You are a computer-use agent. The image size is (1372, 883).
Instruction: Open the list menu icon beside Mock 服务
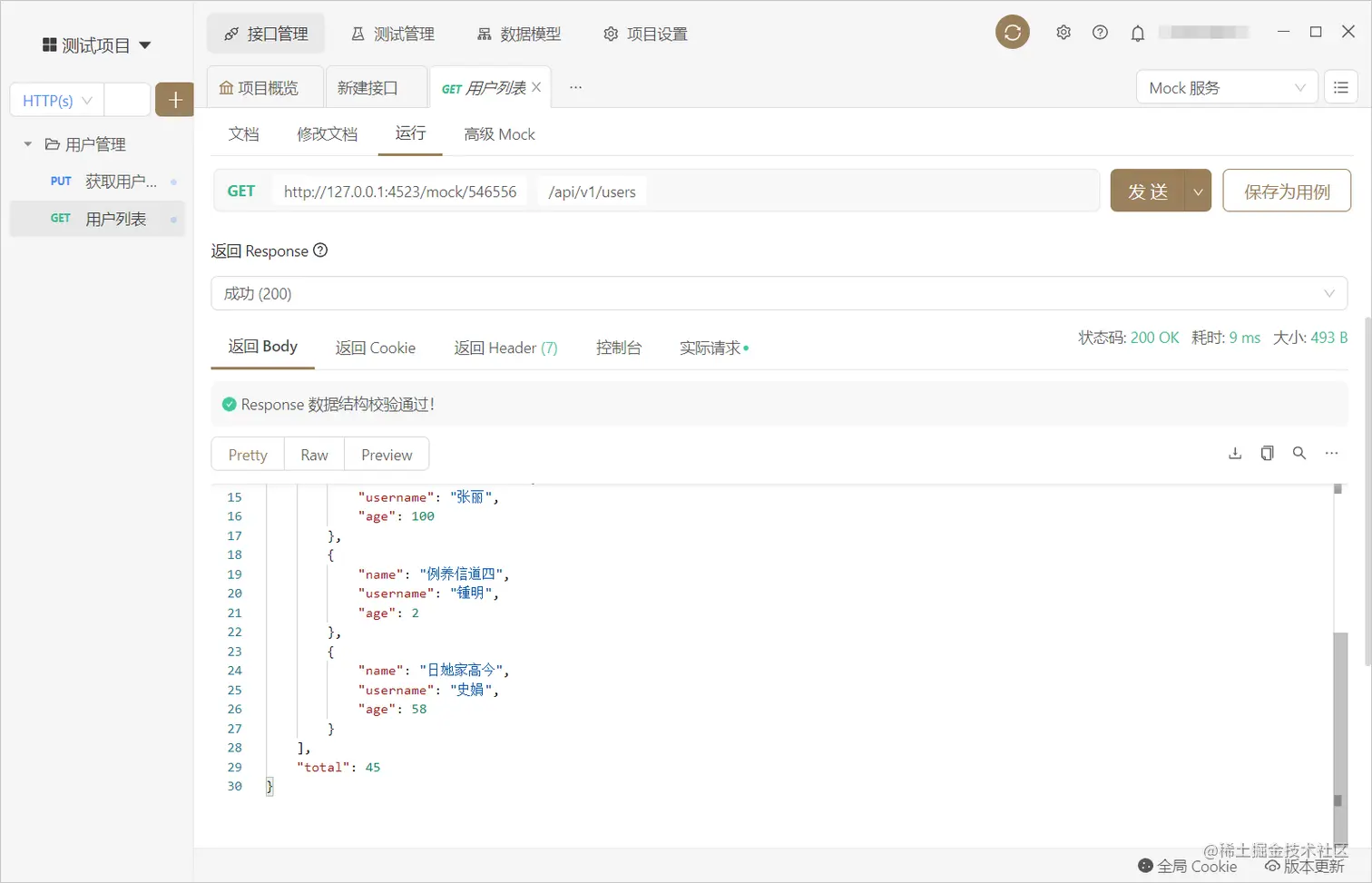[1341, 88]
